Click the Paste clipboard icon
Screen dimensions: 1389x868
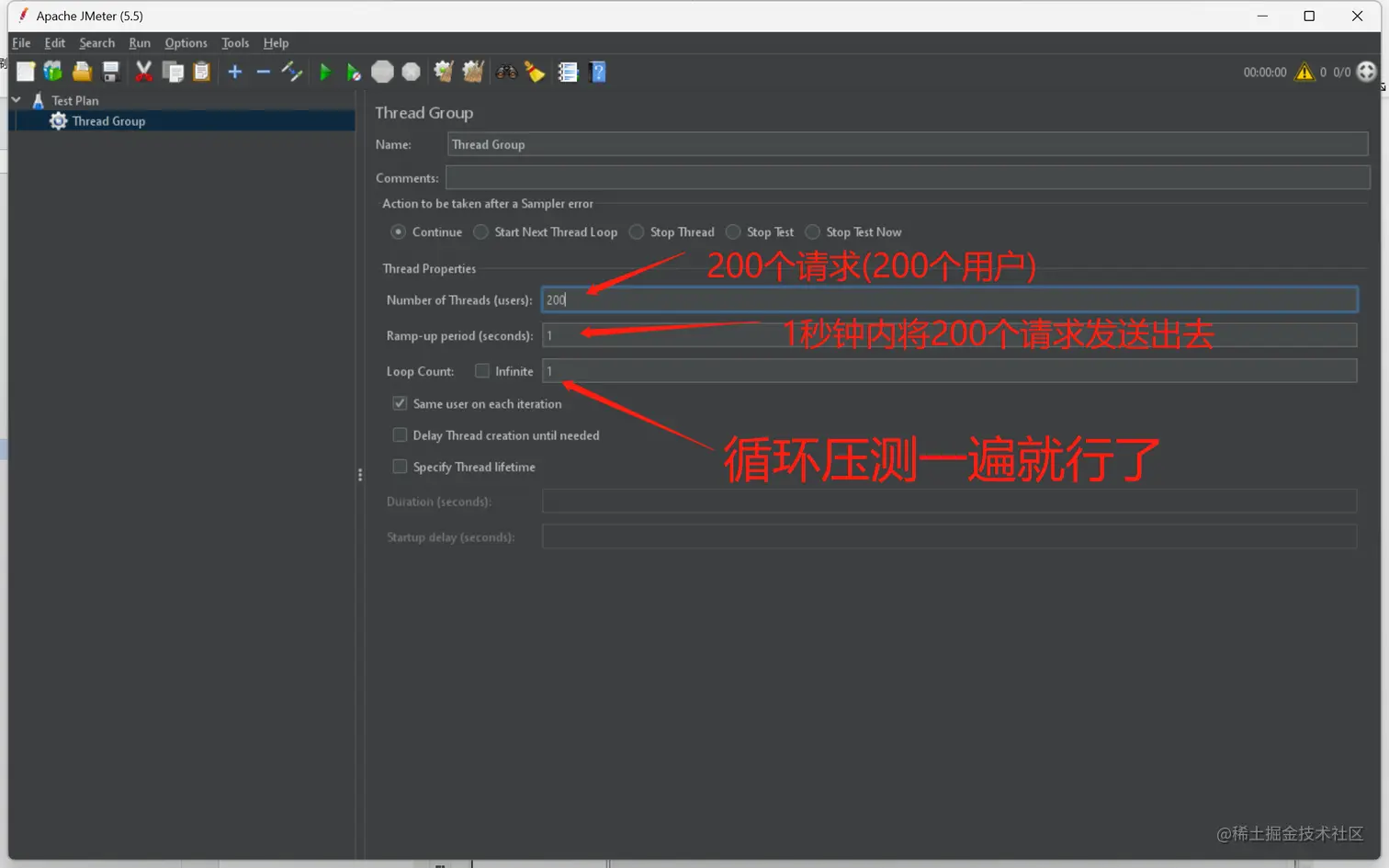(202, 72)
